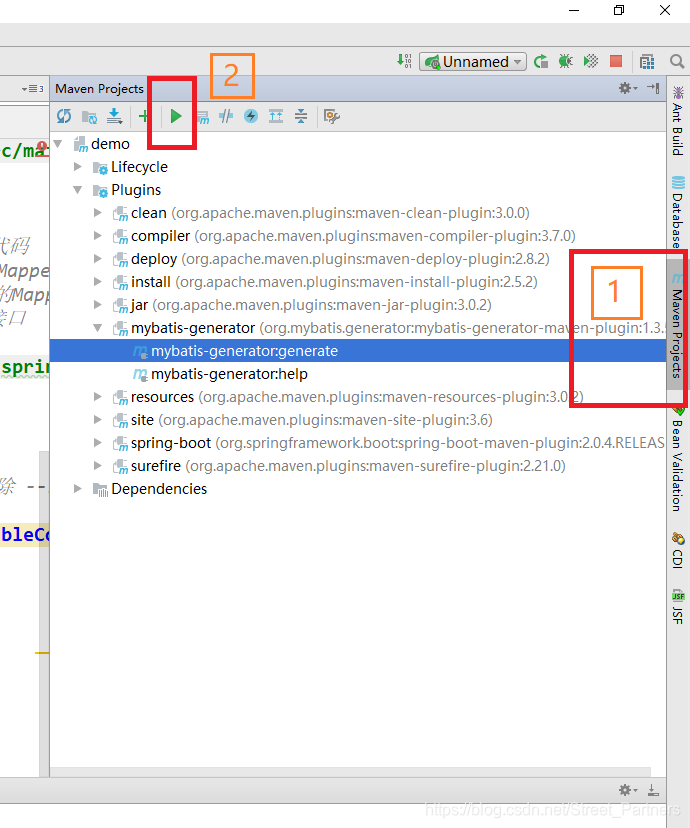Open Ant Build side tab
The width and height of the screenshot is (690, 828).
(677, 121)
